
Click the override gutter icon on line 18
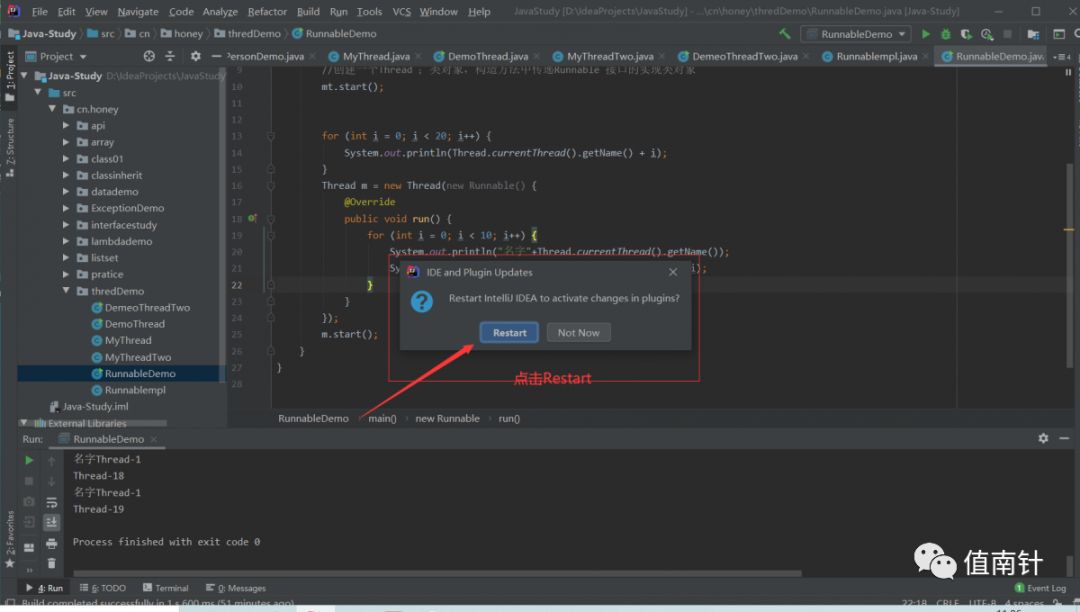point(252,218)
